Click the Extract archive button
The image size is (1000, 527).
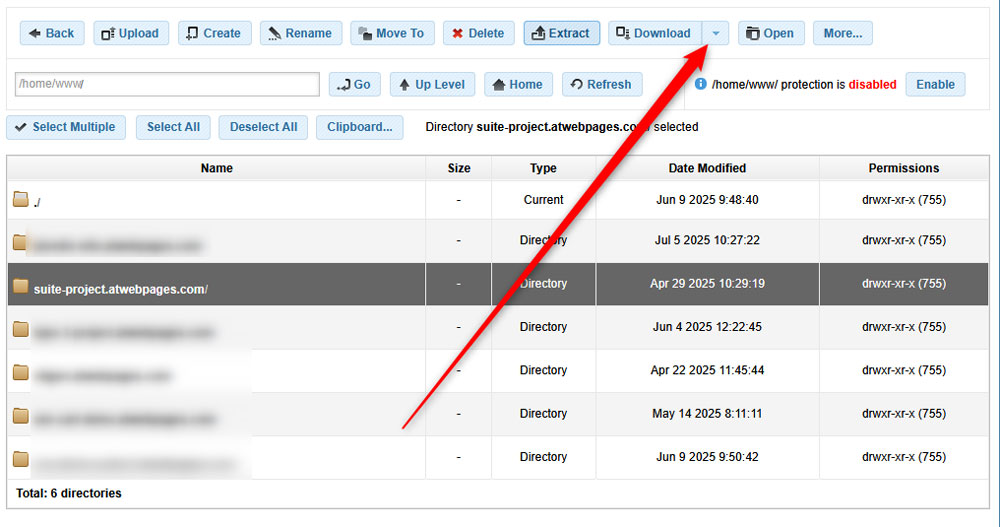click(x=561, y=33)
